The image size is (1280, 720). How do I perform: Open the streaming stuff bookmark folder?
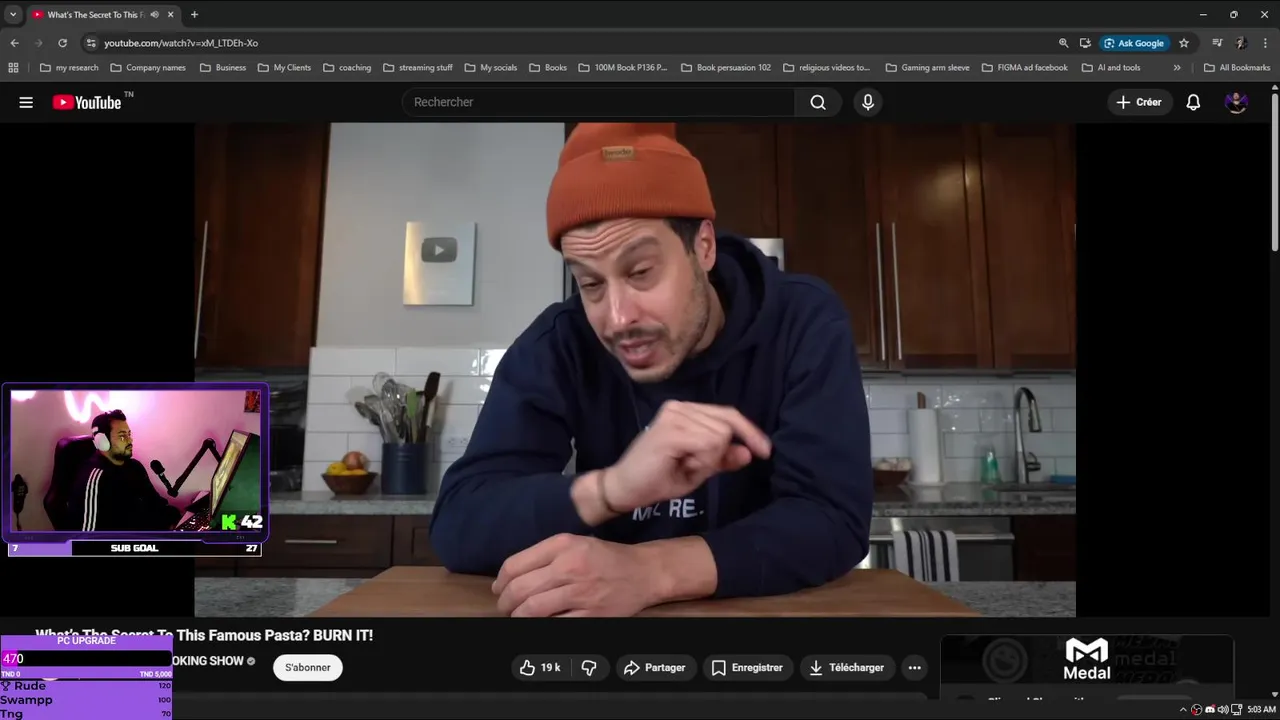click(x=418, y=68)
